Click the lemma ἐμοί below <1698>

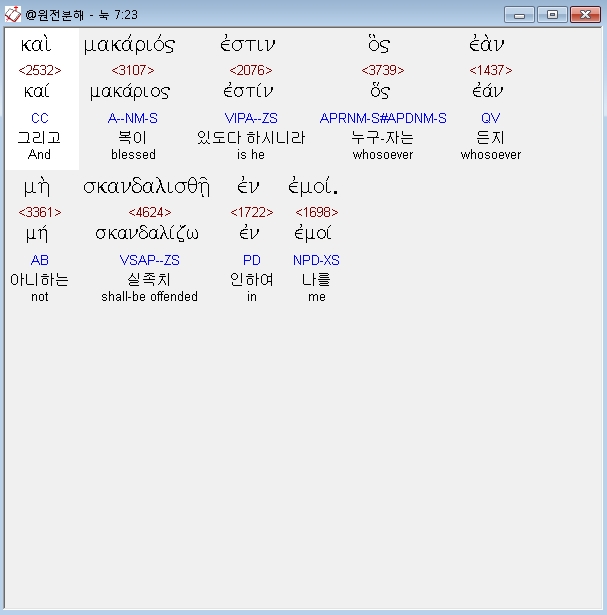pyautogui.click(x=313, y=234)
